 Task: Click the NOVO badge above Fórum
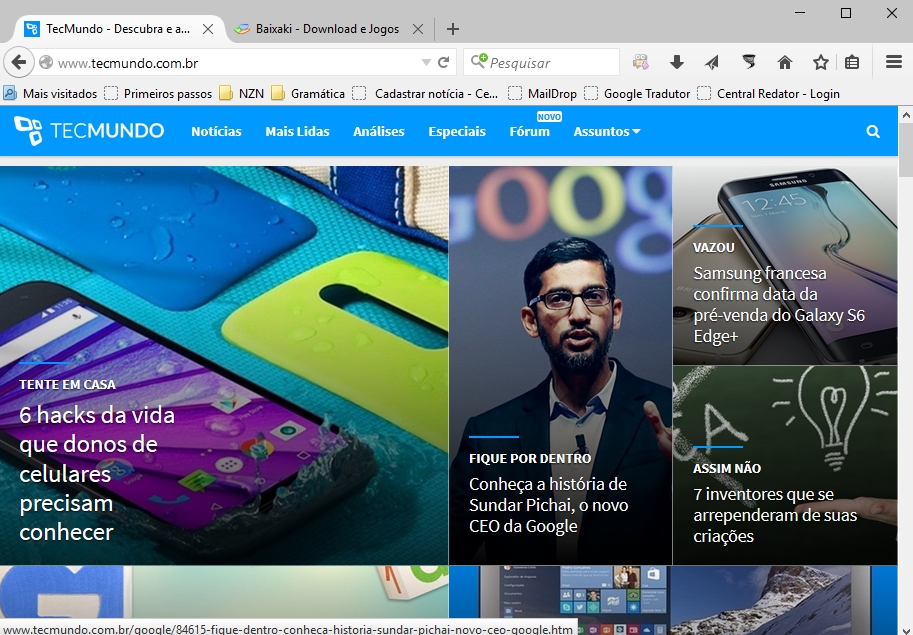[x=549, y=117]
